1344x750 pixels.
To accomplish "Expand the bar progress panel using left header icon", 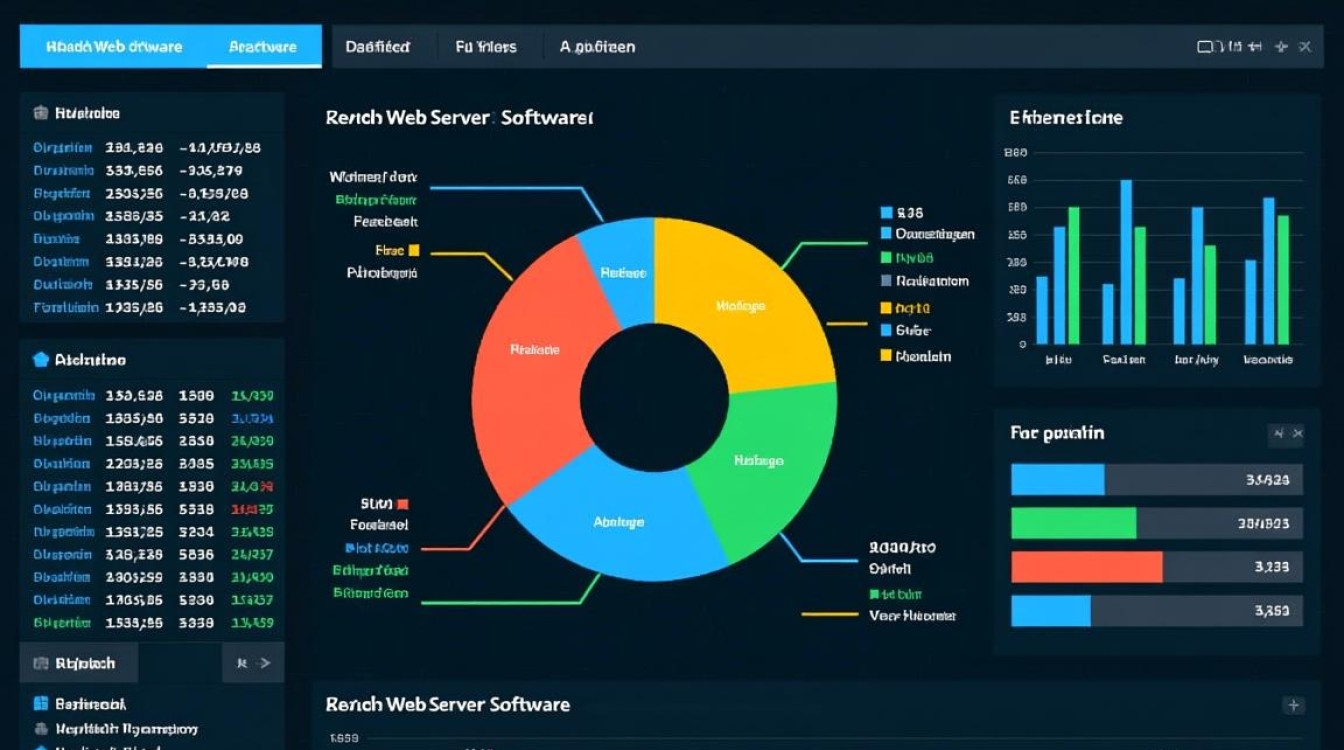I will [1278, 433].
